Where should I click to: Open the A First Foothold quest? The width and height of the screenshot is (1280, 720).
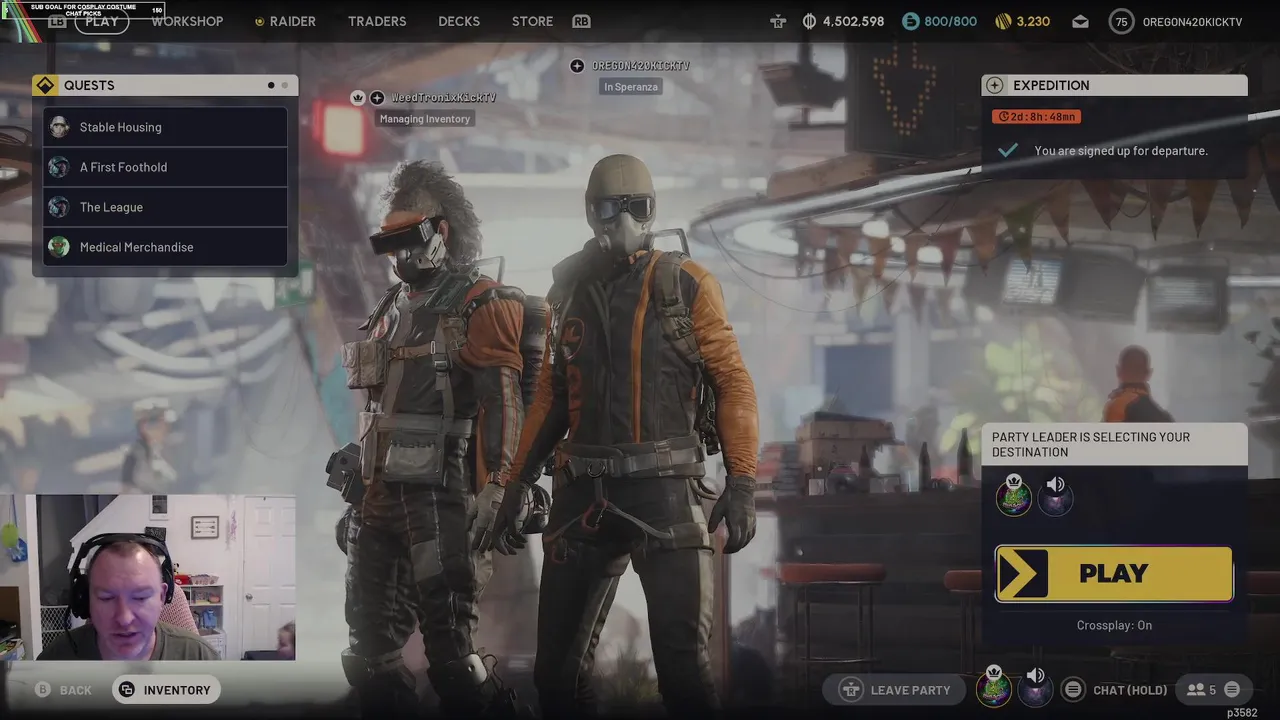tap(165, 167)
